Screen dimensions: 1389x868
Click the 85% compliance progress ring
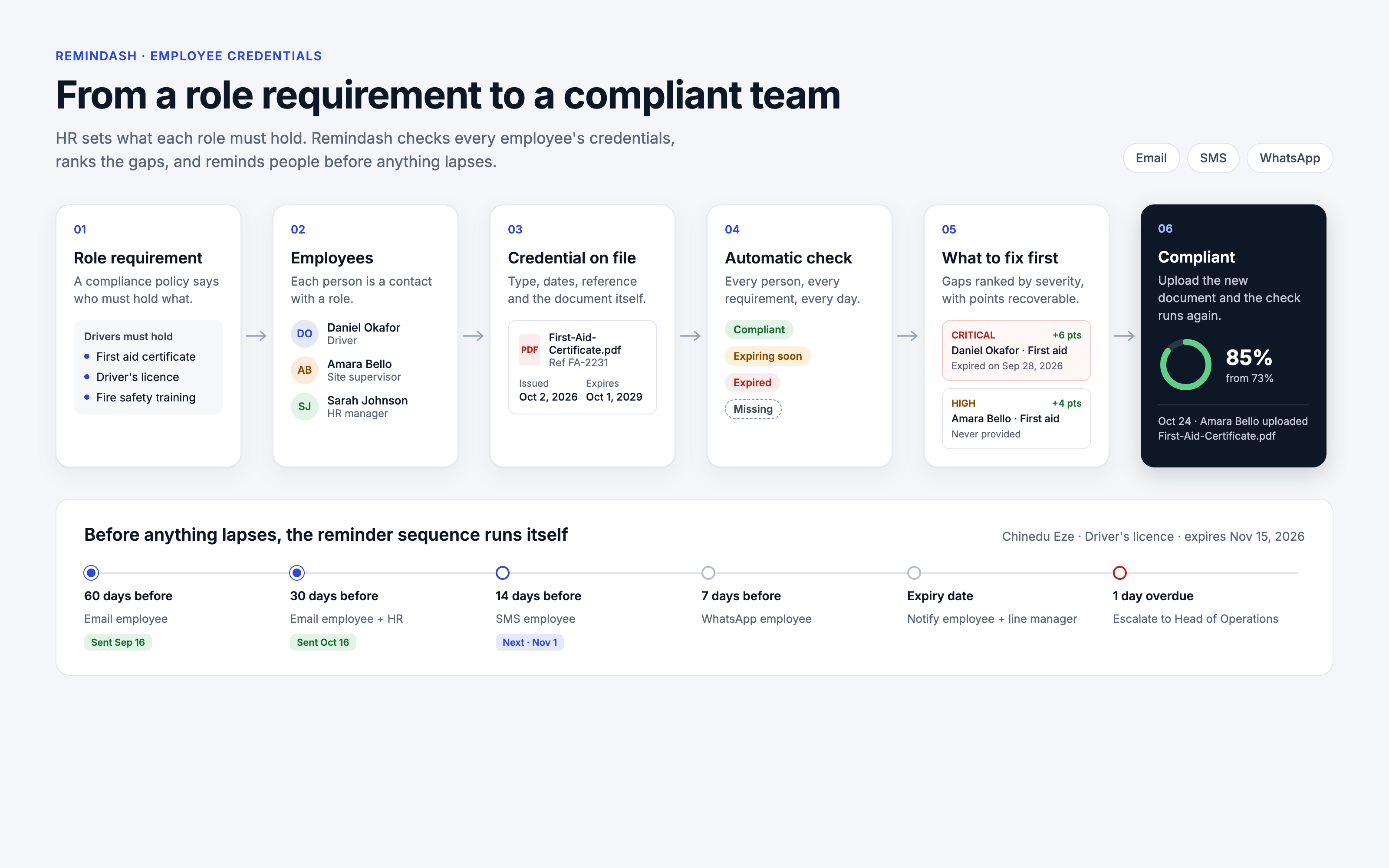tap(1185, 365)
